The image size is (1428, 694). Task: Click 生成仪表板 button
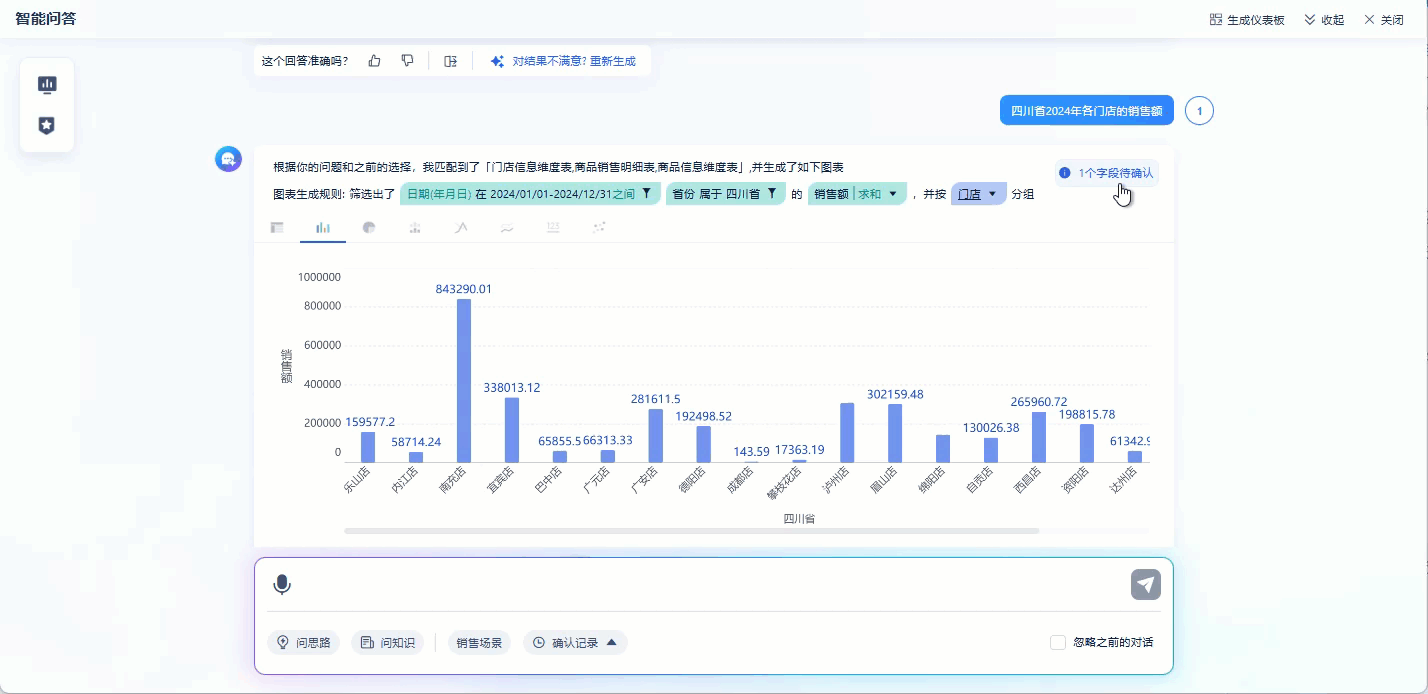pyautogui.click(x=1247, y=20)
